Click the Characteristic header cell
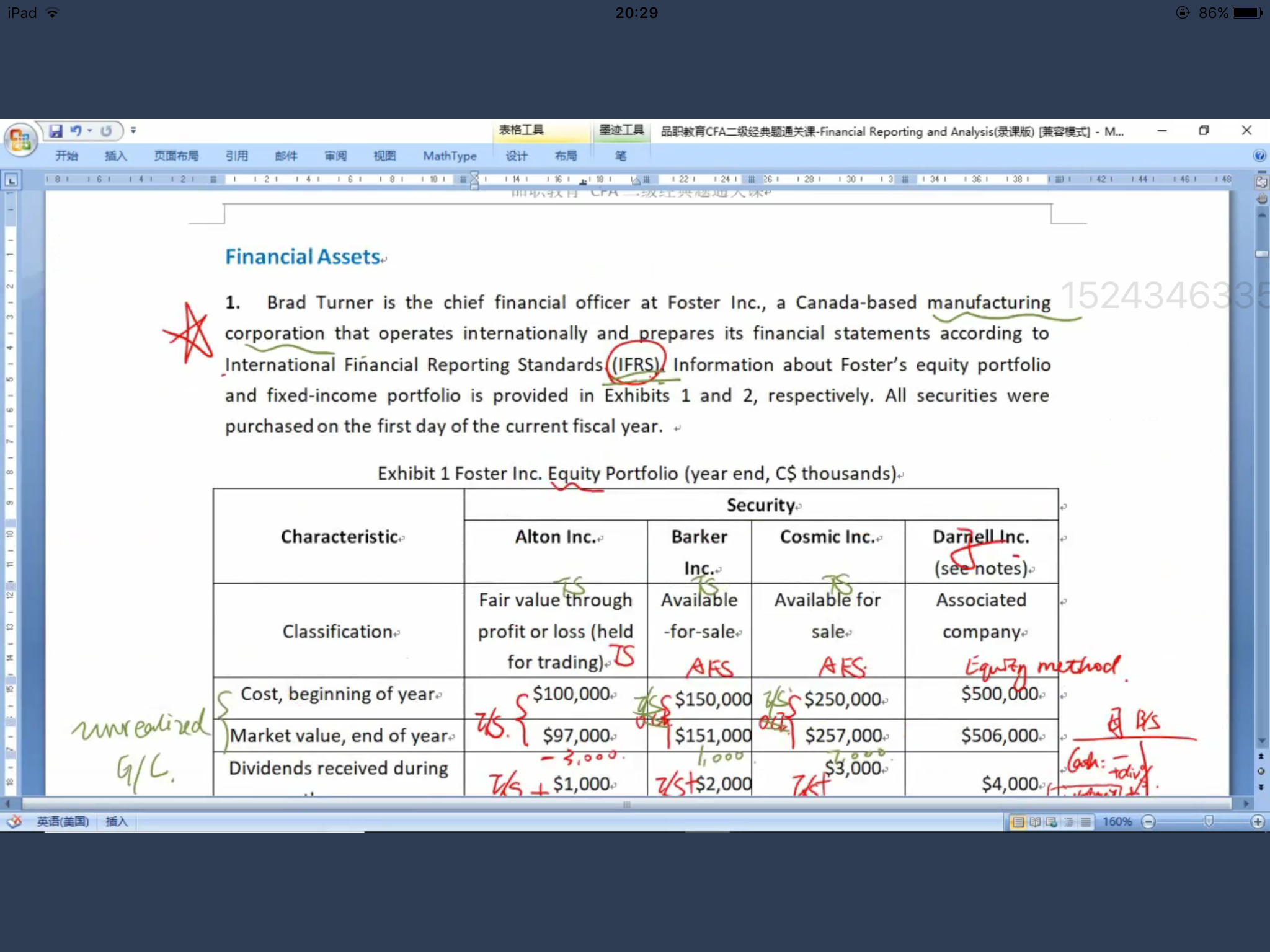Image resolution: width=1270 pixels, height=952 pixels. point(339,537)
